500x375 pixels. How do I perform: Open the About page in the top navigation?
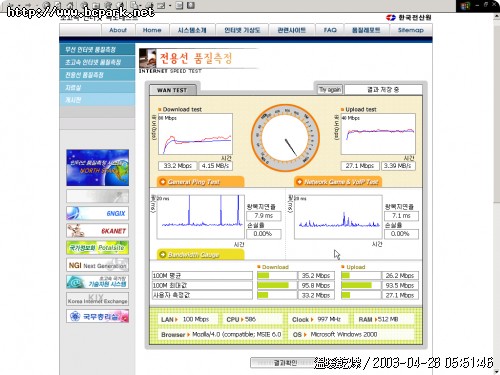(118, 30)
